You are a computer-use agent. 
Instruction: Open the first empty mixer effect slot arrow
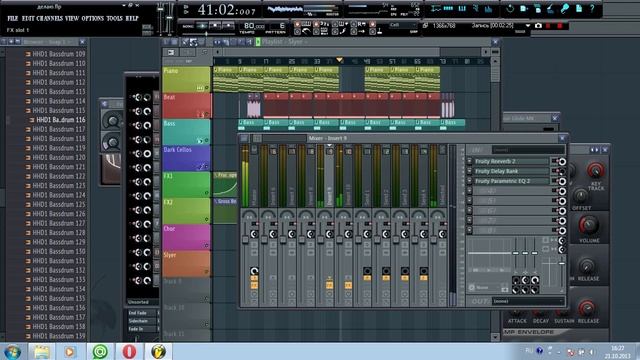[469, 191]
